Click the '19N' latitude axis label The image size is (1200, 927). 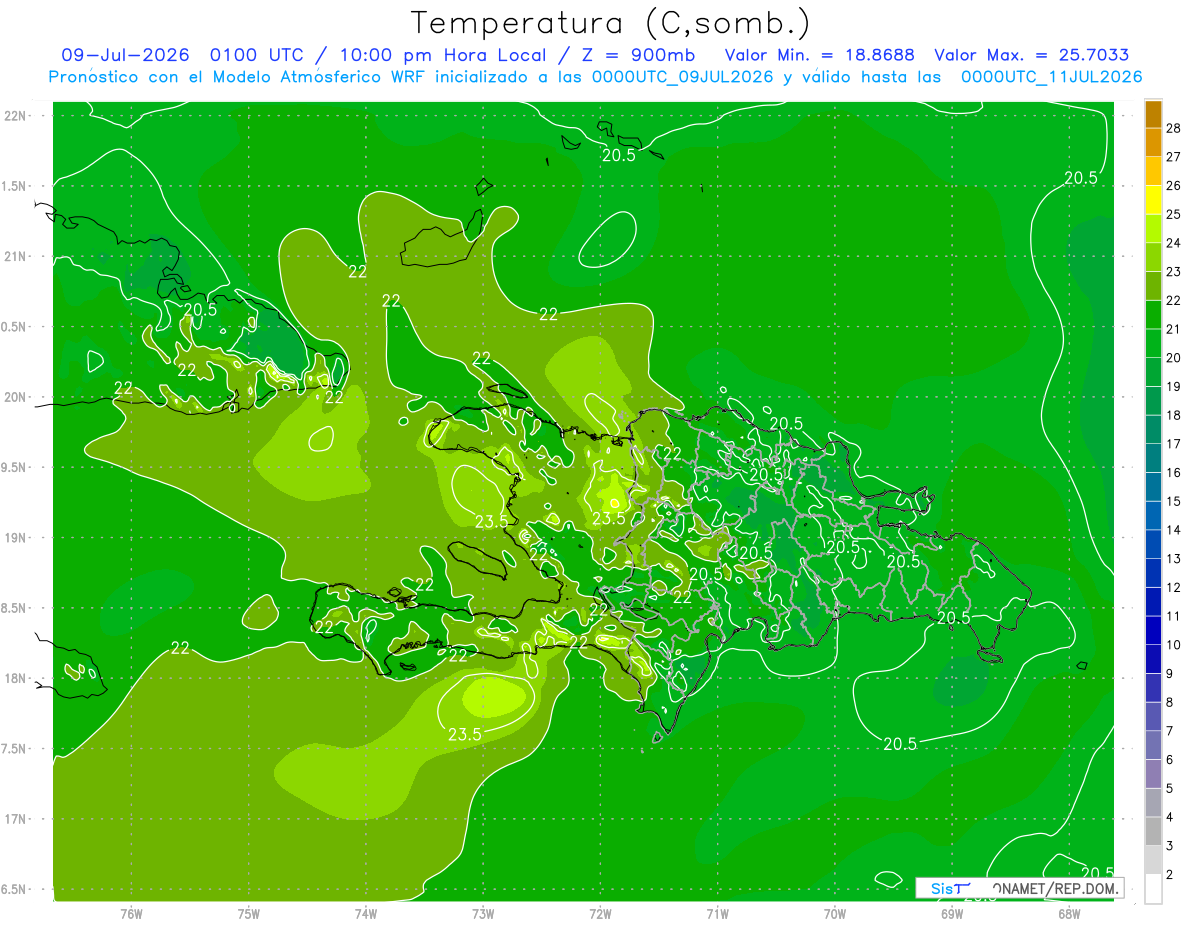click(x=14, y=538)
